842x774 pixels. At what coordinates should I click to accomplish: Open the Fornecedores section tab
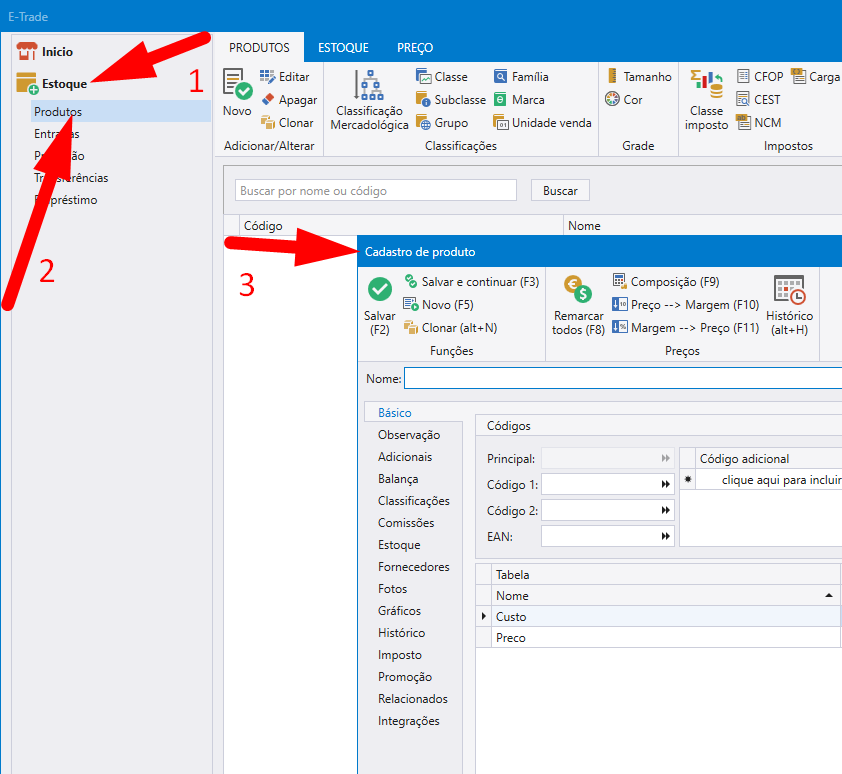point(413,567)
